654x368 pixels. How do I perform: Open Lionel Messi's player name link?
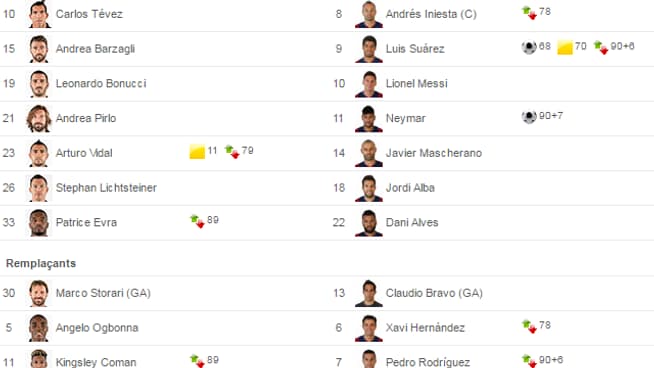pos(416,83)
